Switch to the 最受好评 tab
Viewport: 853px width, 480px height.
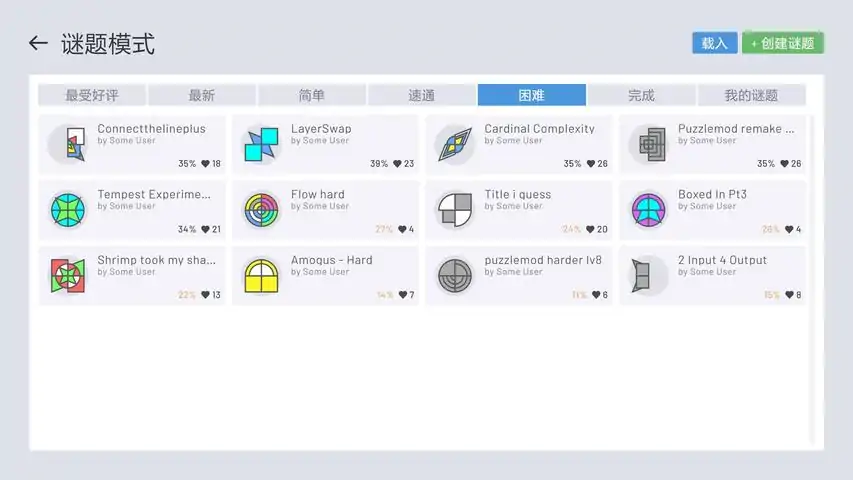pyautogui.click(x=92, y=95)
